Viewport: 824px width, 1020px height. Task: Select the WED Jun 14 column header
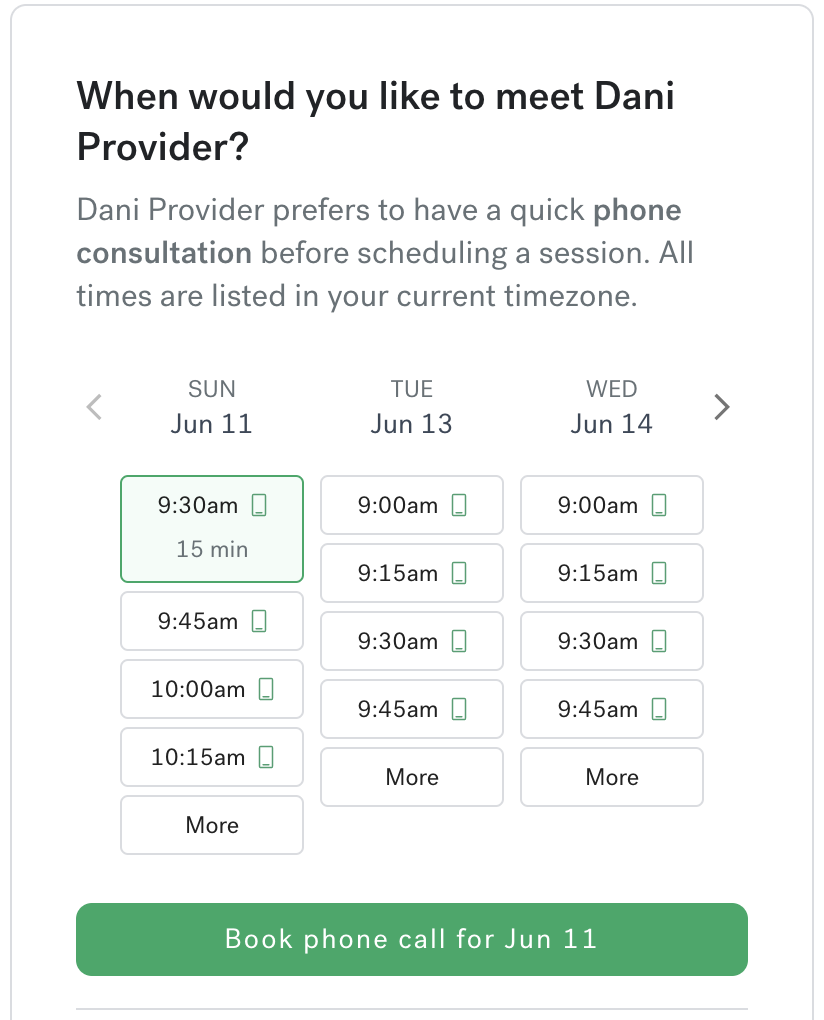point(612,407)
